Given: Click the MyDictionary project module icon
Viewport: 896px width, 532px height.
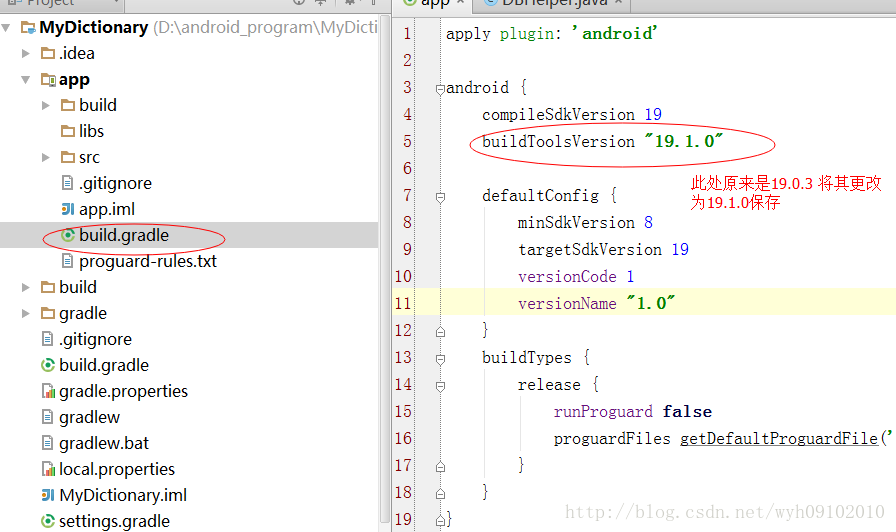Looking at the screenshot, I should pyautogui.click(x=28, y=27).
